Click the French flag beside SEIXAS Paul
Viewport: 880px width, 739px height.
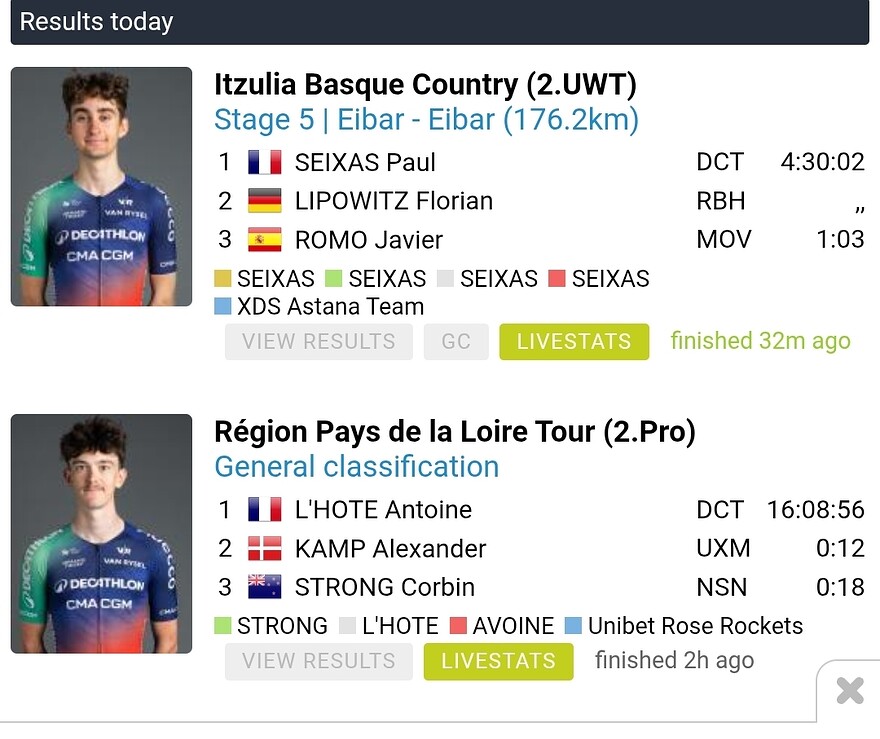(265, 162)
